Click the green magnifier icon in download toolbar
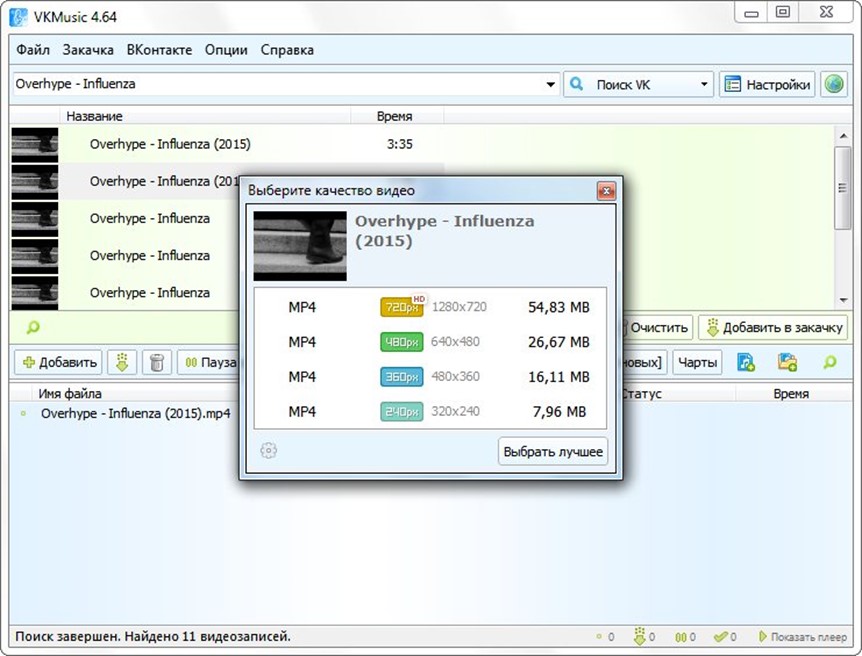 pos(830,362)
